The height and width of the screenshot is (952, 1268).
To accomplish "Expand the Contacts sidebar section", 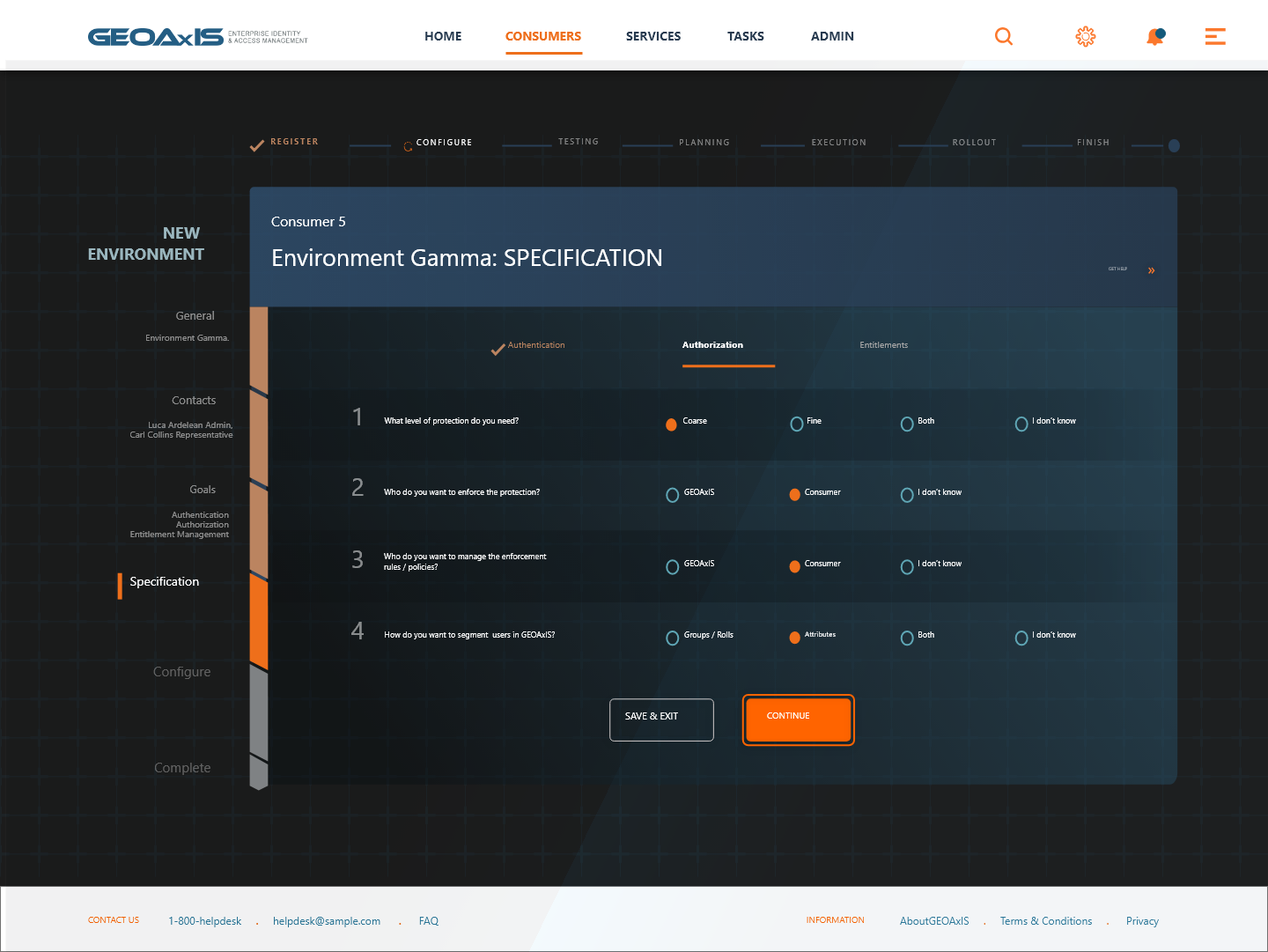I will [194, 401].
